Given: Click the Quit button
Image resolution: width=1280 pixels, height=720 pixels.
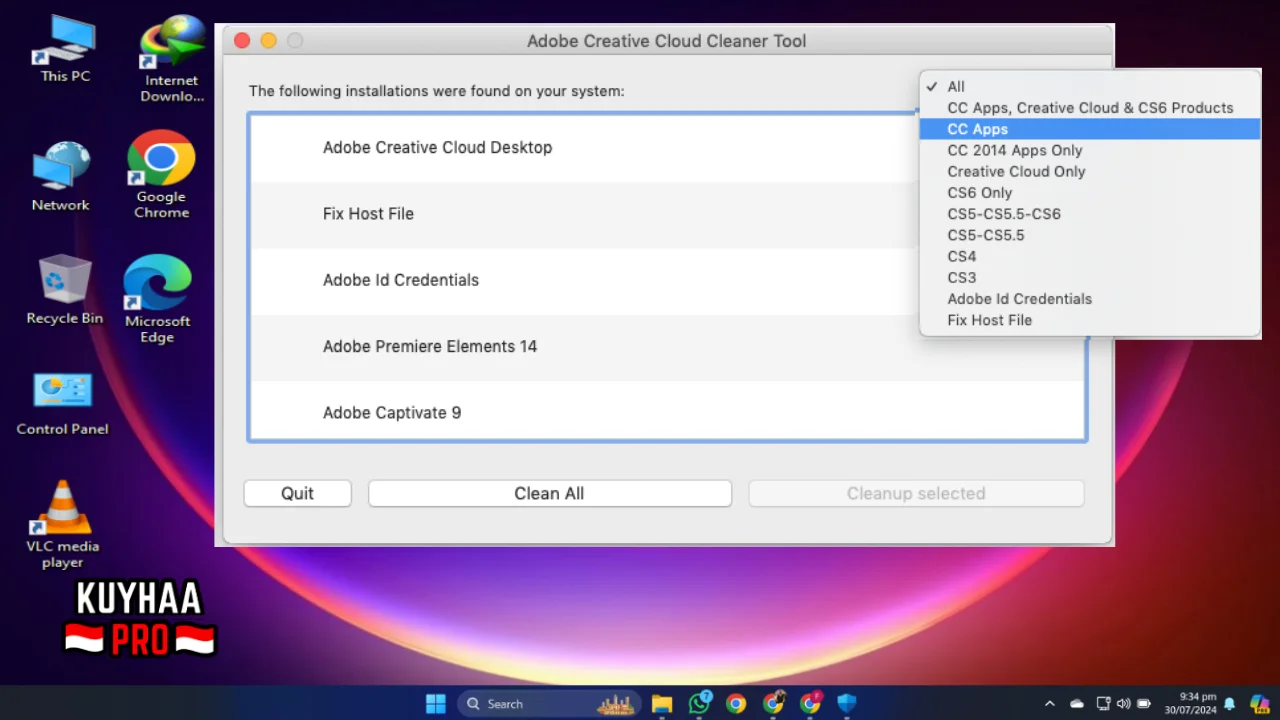Looking at the screenshot, I should point(298,493).
